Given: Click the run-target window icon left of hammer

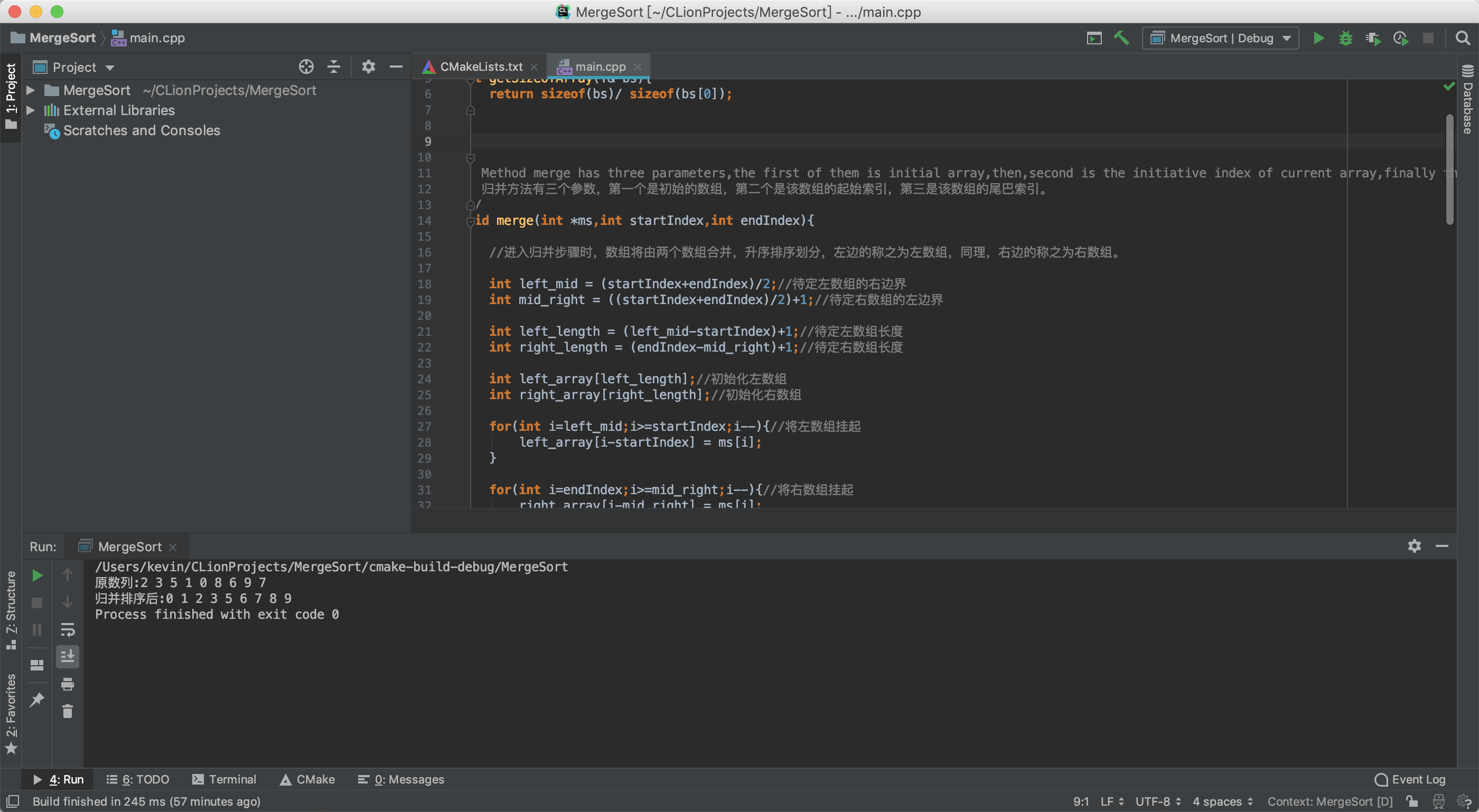Looking at the screenshot, I should 1094,39.
